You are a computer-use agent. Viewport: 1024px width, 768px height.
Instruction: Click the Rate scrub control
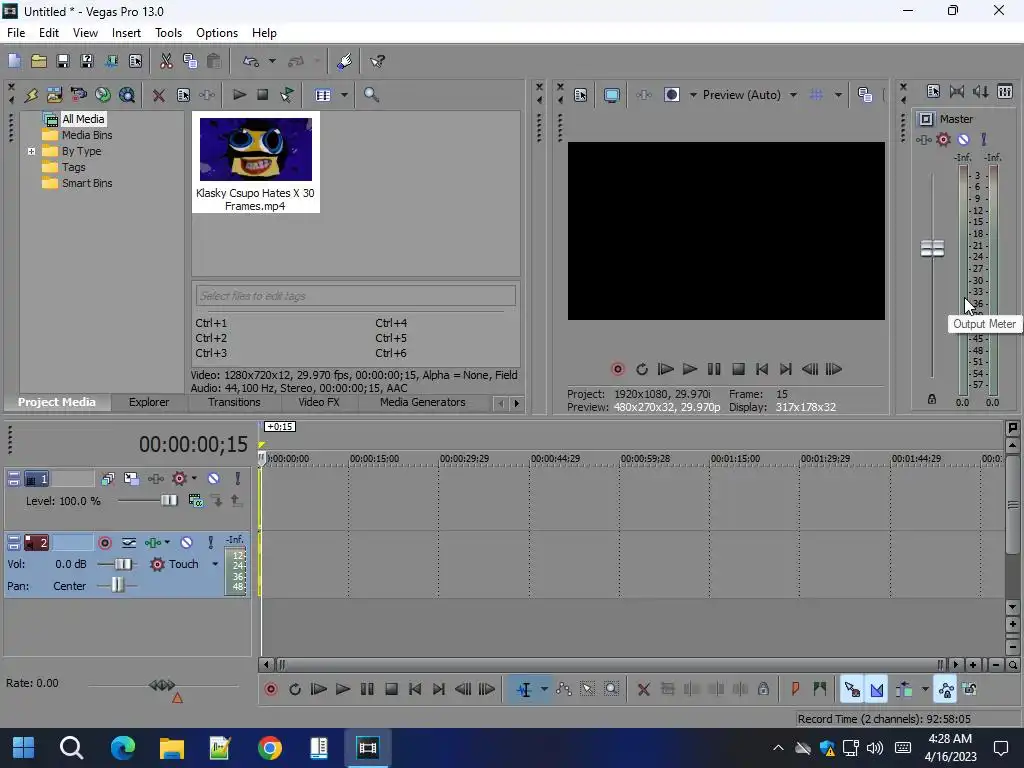(162, 685)
